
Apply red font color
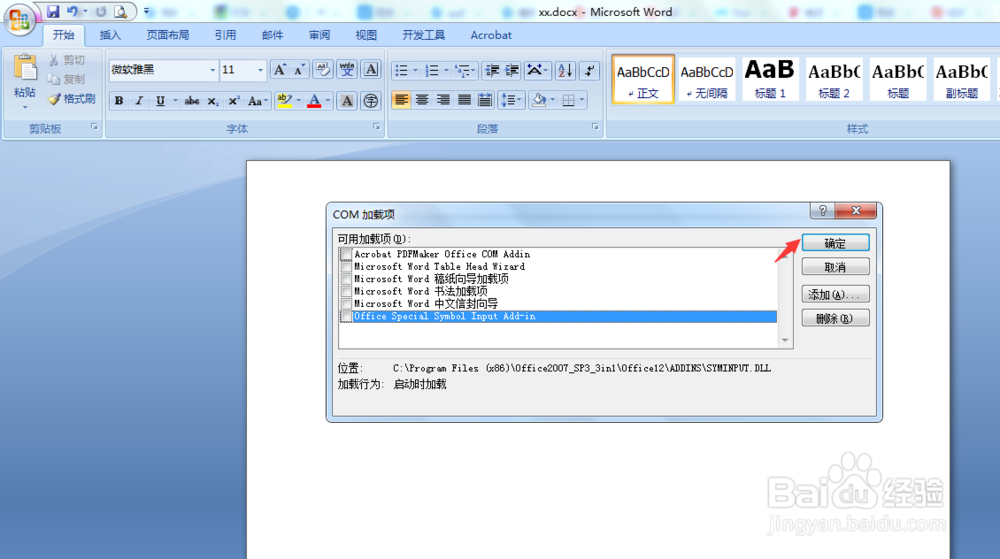314,101
